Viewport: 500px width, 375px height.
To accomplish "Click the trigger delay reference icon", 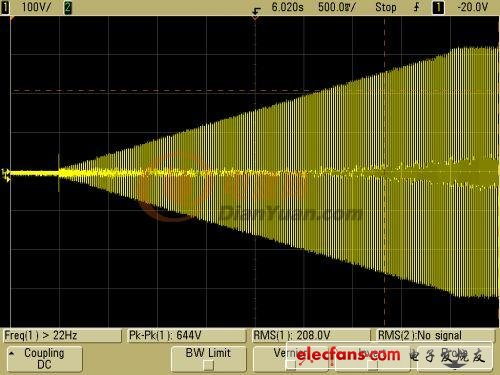I will pyautogui.click(x=256, y=12).
